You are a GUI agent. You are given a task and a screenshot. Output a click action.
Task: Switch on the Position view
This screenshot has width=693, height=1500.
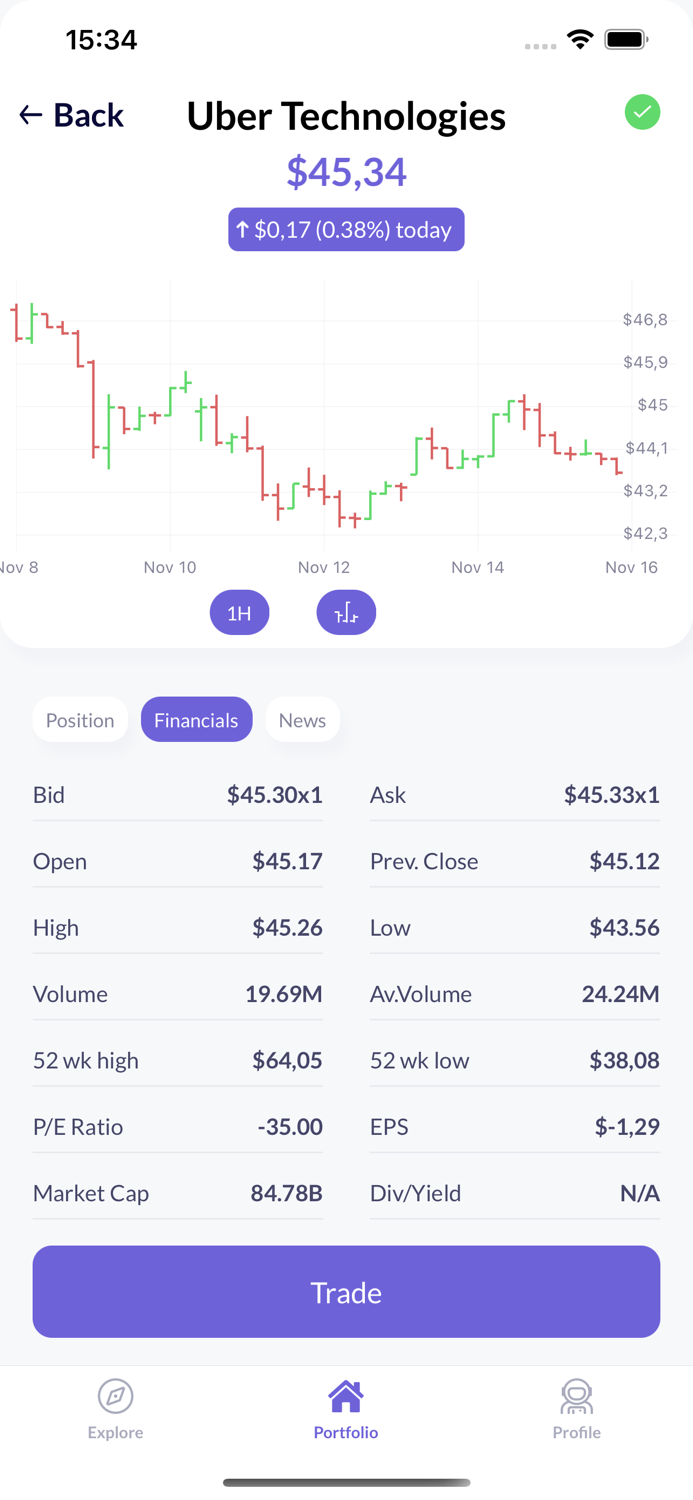[x=80, y=719]
